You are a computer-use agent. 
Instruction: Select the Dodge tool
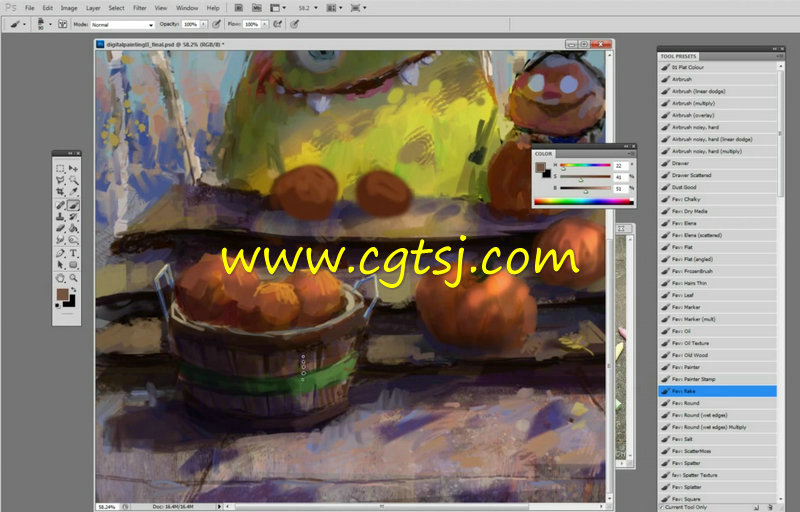click(73, 240)
